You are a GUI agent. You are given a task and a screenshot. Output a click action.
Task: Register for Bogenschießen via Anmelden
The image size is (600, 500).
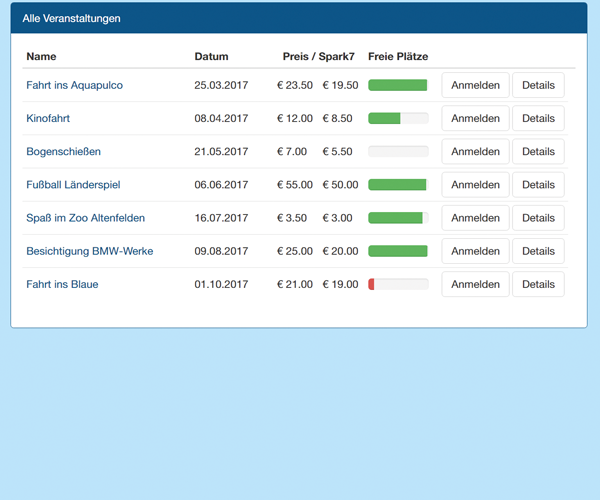click(x=475, y=151)
